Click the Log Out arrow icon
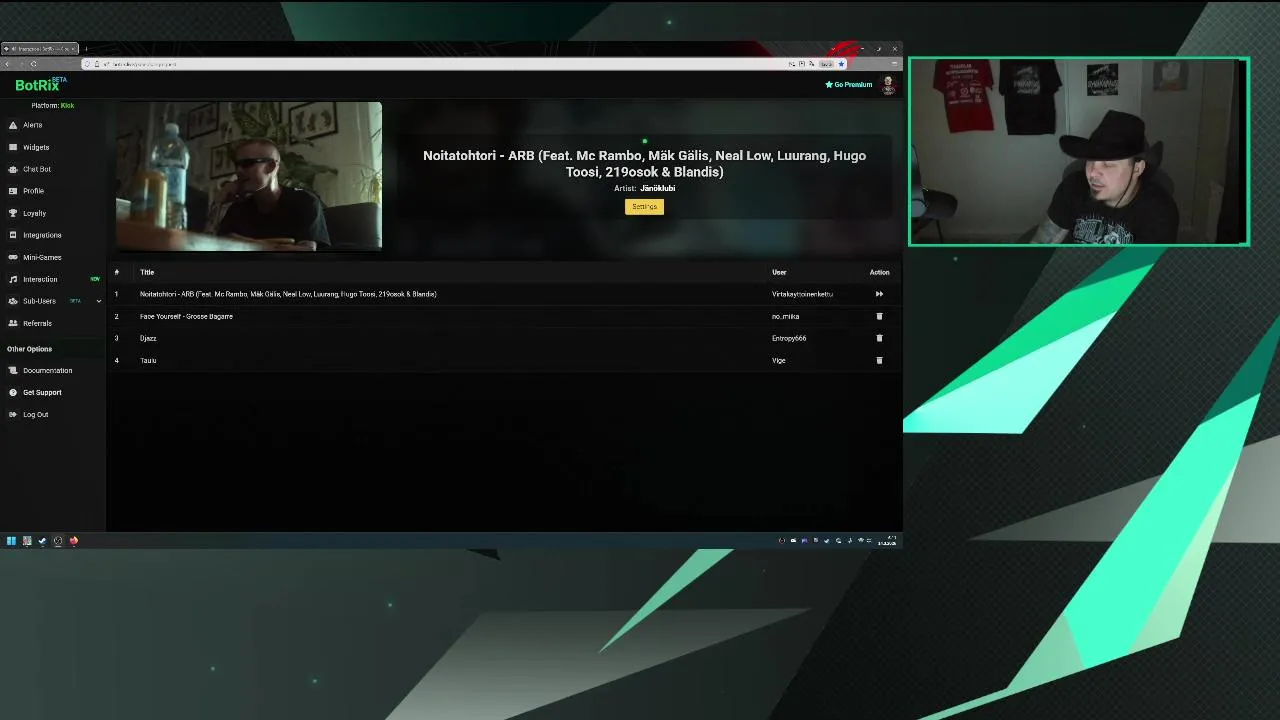1280x720 pixels. click(x=13, y=414)
